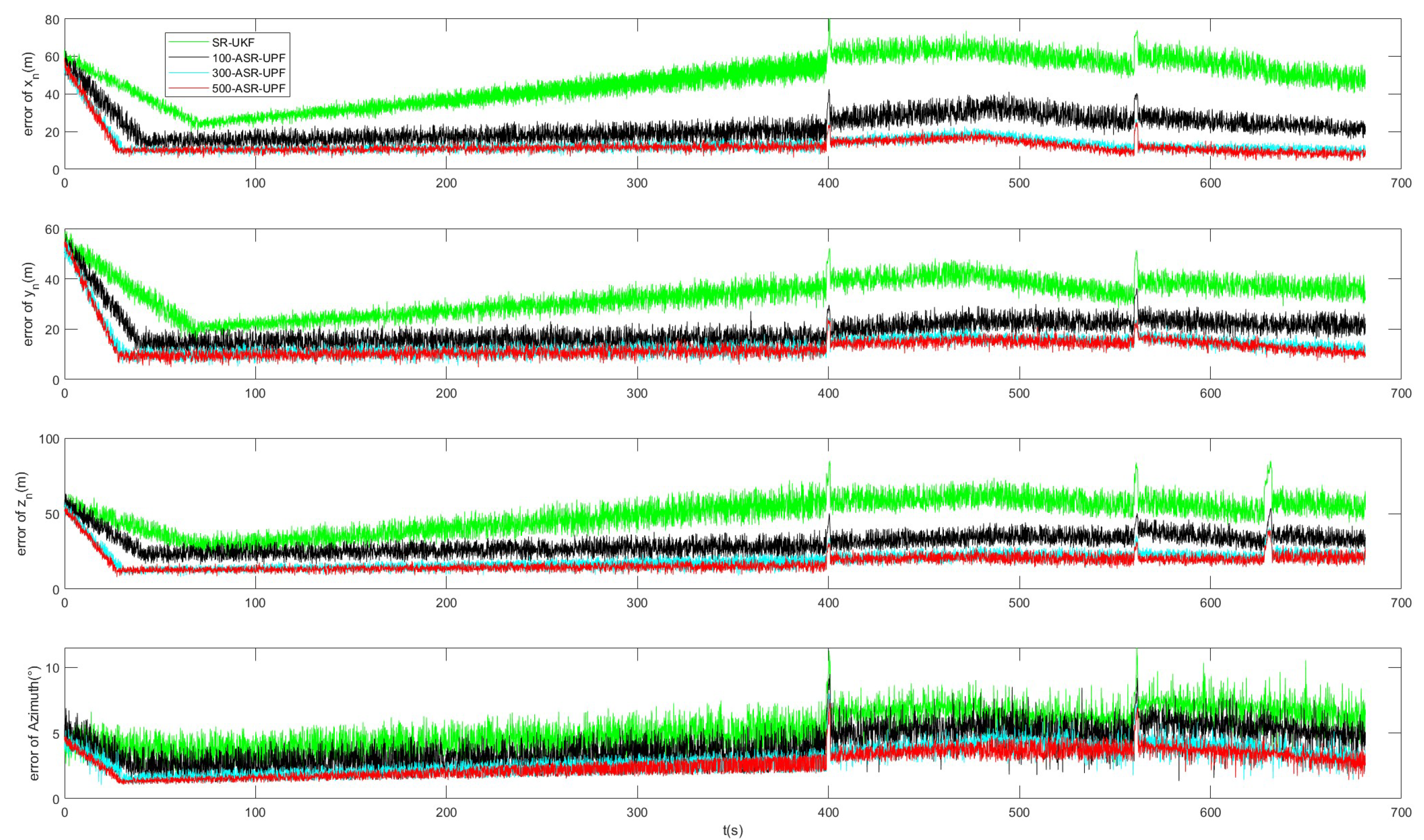Select the 'error of x_n(m)' axis label
The image size is (1424, 840).
(x=29, y=94)
